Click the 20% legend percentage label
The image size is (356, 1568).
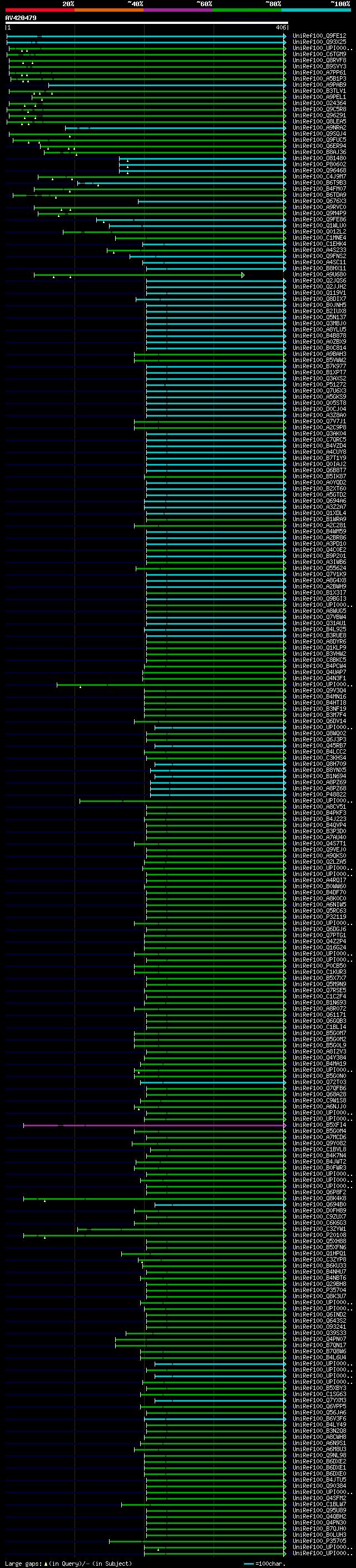coord(68,4)
